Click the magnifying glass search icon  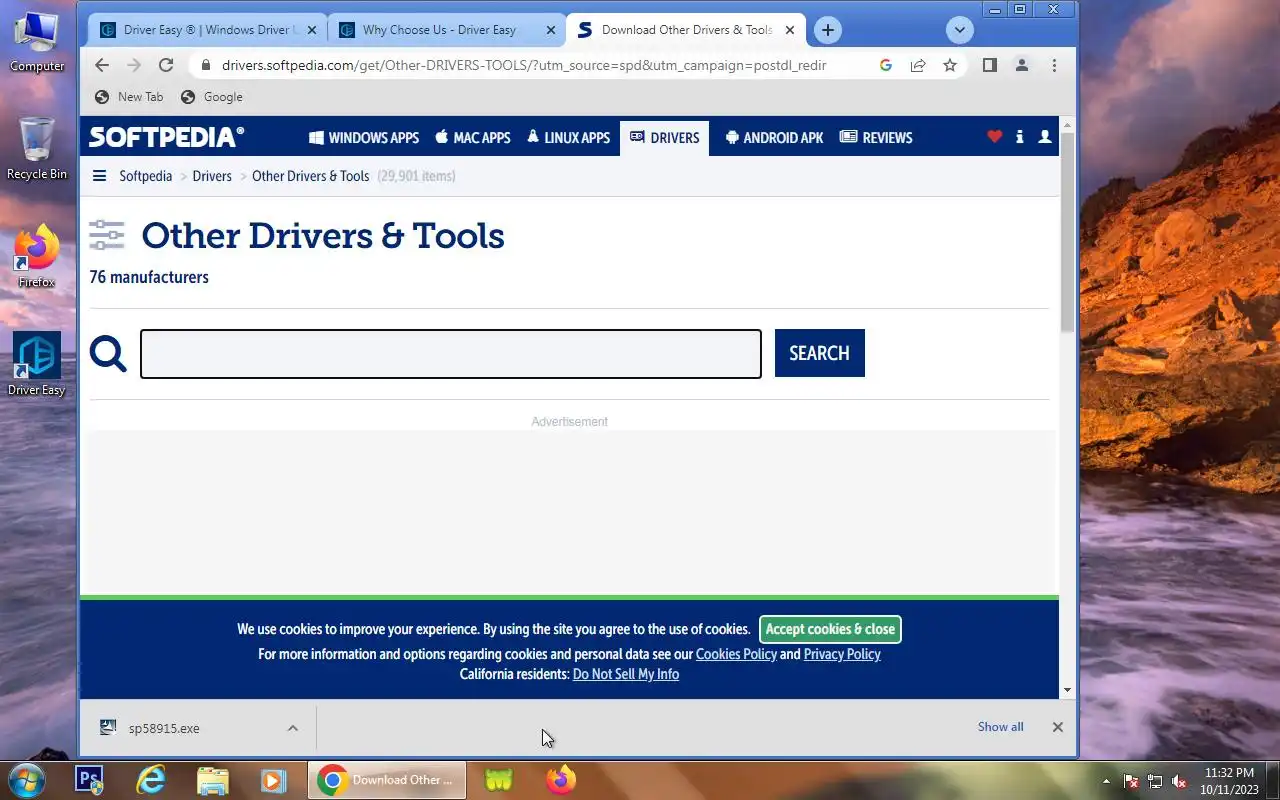coord(108,353)
